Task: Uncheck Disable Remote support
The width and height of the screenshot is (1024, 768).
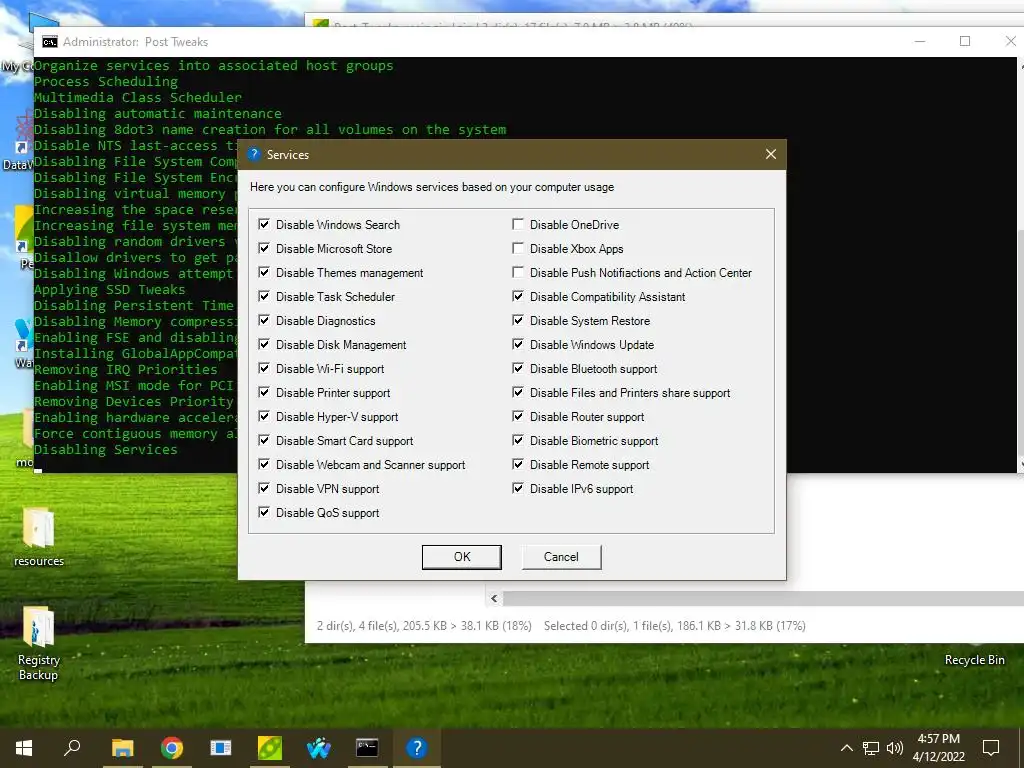Action: coord(518,464)
